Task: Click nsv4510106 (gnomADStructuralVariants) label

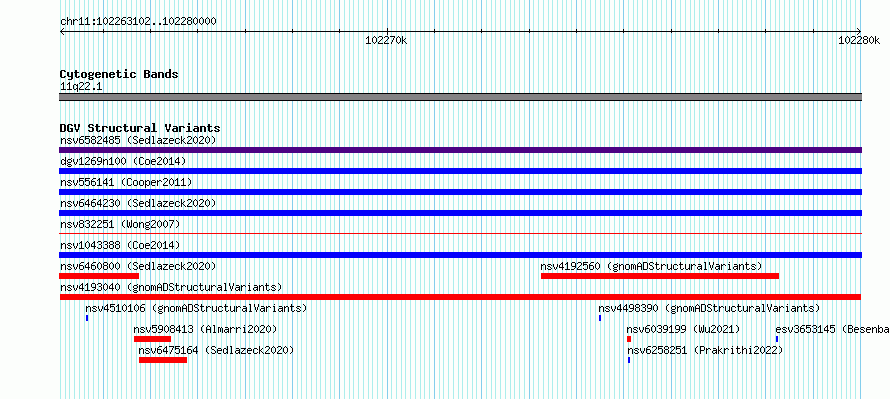Action: pos(196,308)
